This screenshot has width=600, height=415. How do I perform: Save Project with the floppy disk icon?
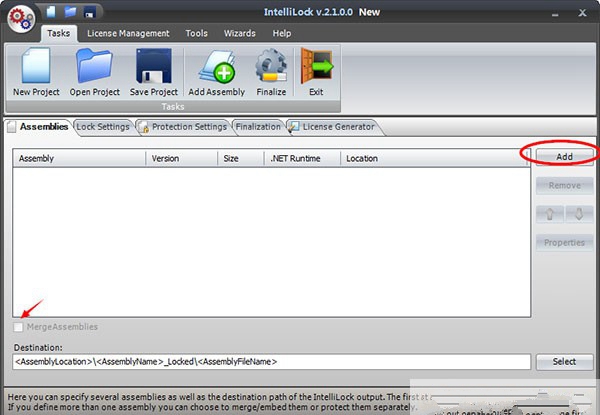[154, 72]
